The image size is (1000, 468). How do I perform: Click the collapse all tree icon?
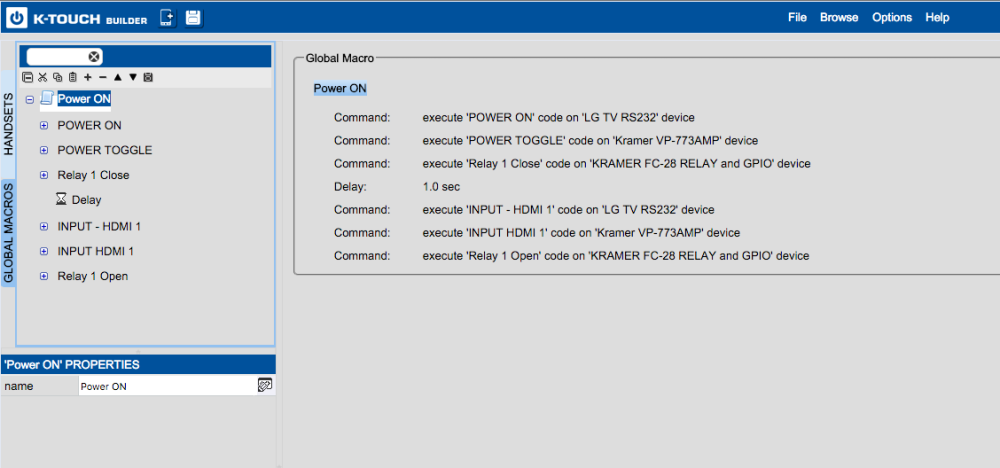[x=27, y=77]
